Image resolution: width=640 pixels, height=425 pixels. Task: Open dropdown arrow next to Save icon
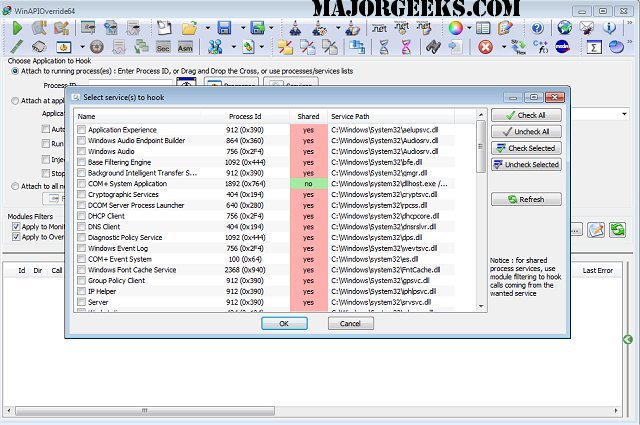point(243,28)
